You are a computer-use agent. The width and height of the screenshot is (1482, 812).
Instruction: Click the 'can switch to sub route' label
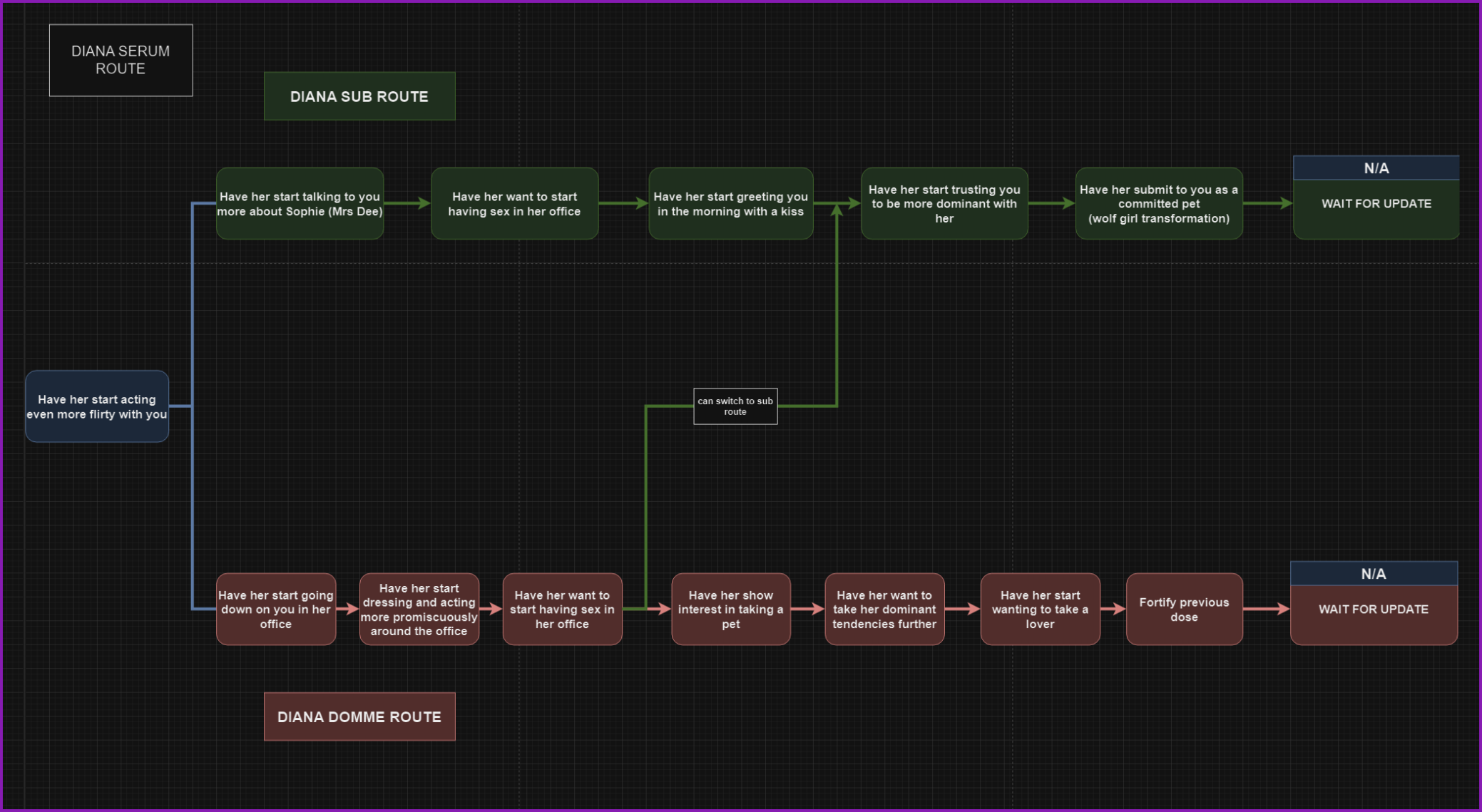[735, 406]
